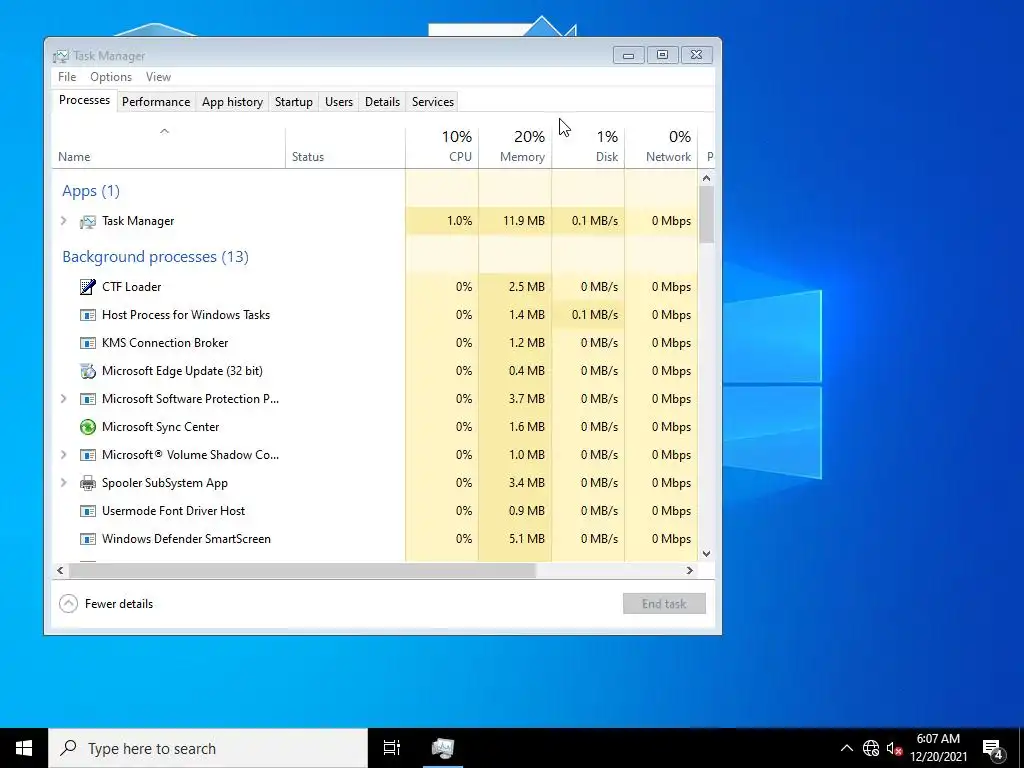The height and width of the screenshot is (768, 1024).
Task: Select the Microsoft Sync Center row name
Action: (161, 427)
